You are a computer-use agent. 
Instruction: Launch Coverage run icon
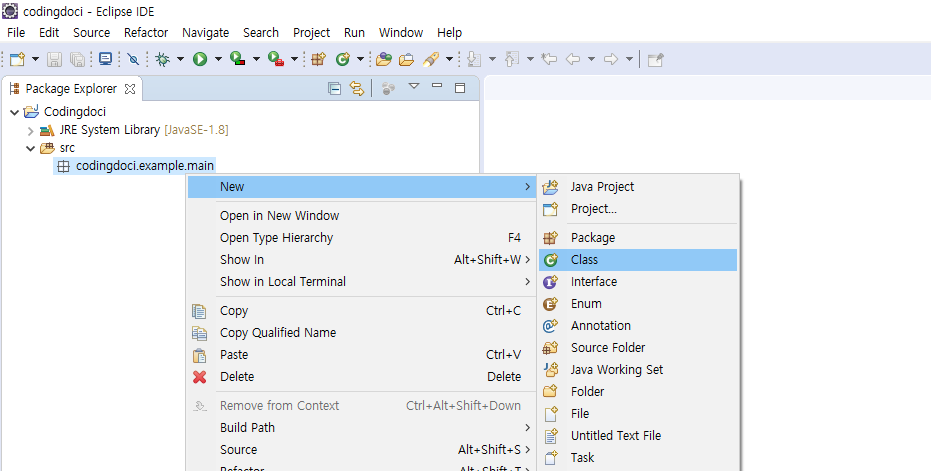point(238,59)
